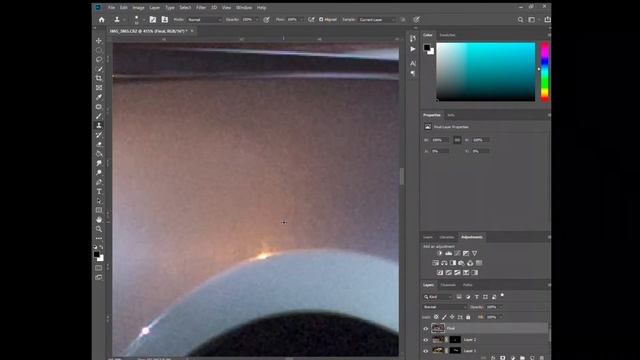
Task: Select the Elliptical Marquee tool
Action: pyautogui.click(x=99, y=50)
